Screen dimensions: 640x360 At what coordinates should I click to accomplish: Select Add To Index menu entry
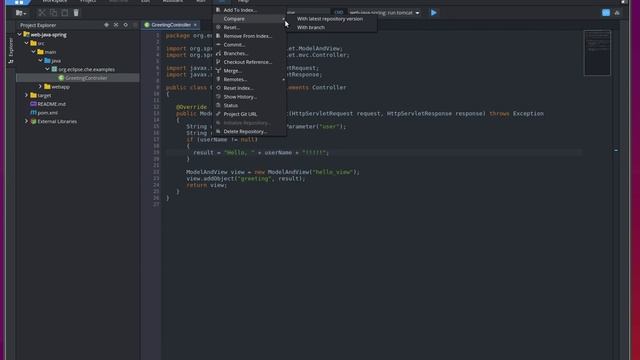(x=249, y=10)
